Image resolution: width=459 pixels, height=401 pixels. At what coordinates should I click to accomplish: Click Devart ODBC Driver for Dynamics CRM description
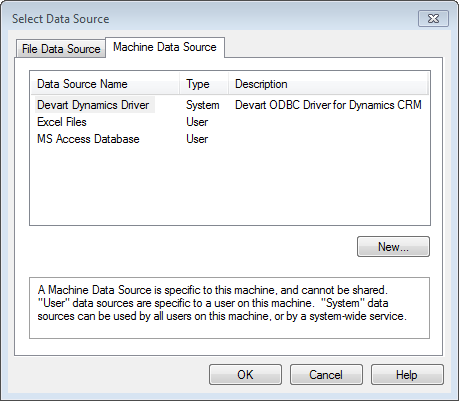point(328,105)
